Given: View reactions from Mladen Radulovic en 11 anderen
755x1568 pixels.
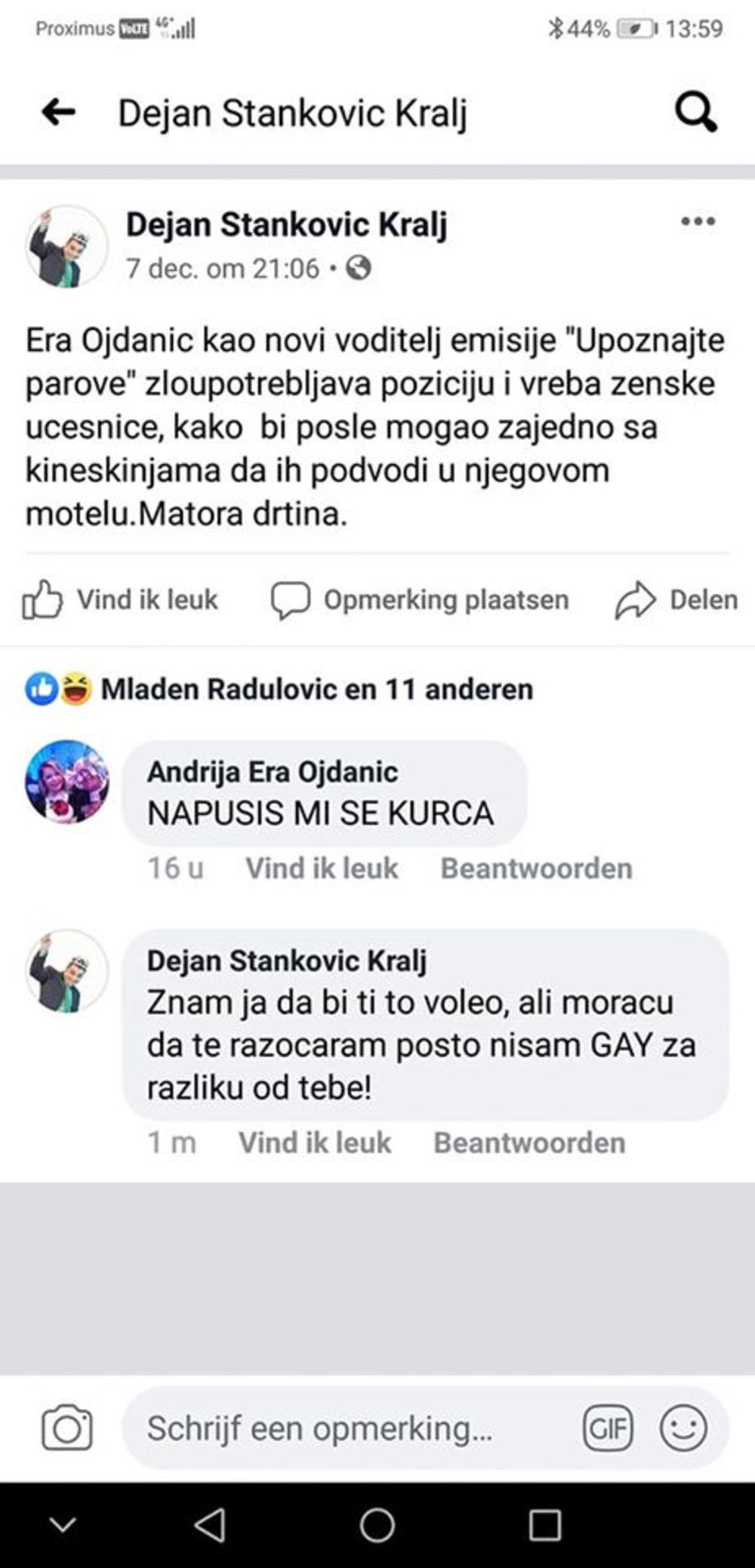Looking at the screenshot, I should 317,689.
